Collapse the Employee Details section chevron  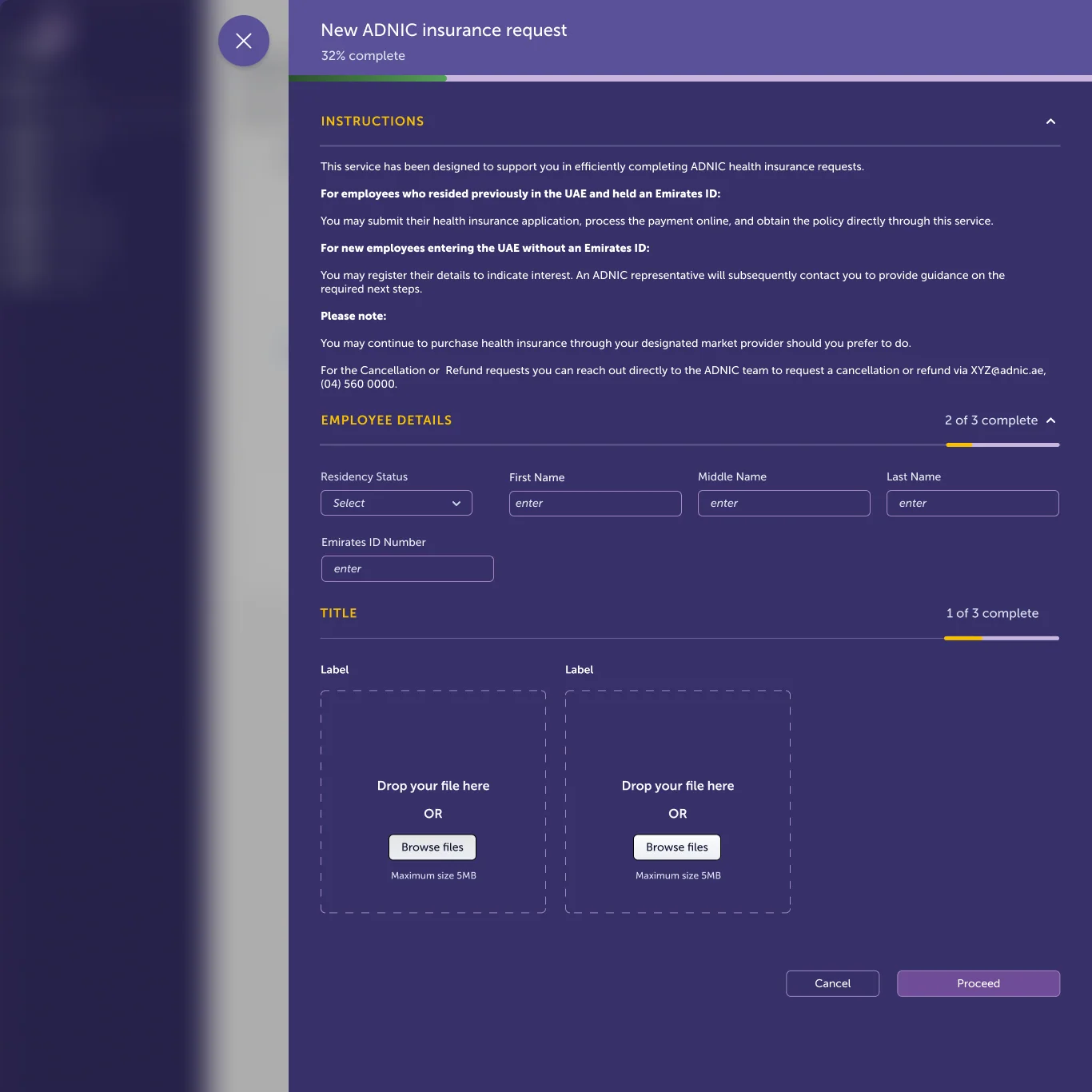point(1050,420)
